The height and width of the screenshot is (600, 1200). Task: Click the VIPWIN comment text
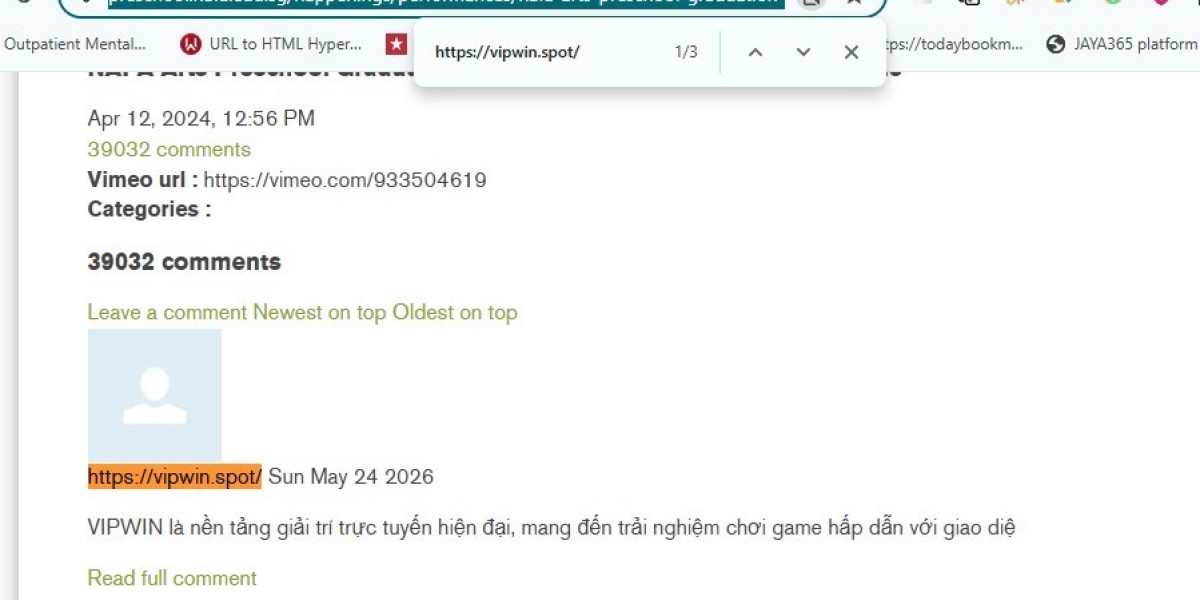point(552,527)
